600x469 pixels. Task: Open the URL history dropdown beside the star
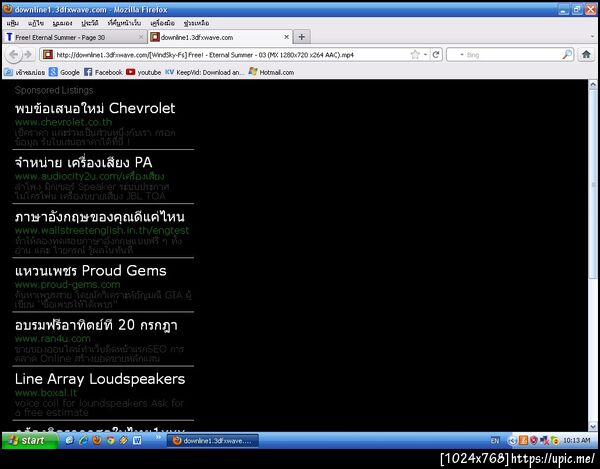[x=426, y=55]
